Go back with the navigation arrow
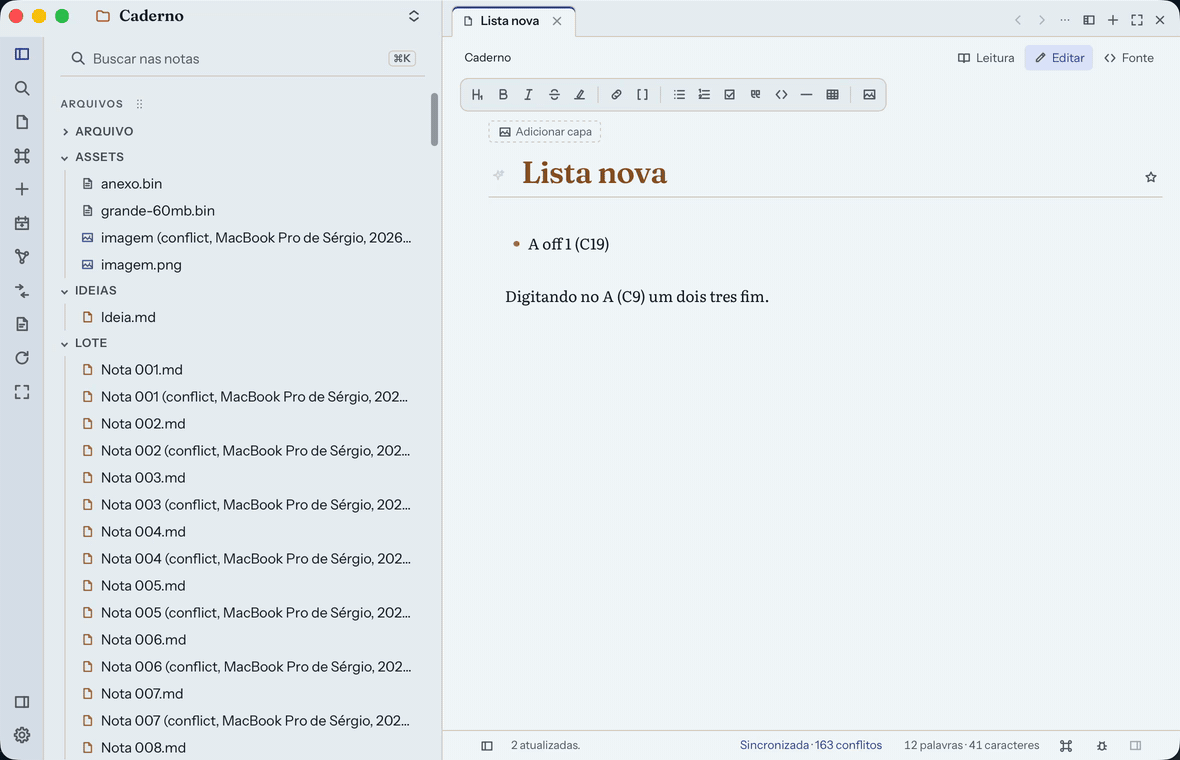 pos(1017,20)
